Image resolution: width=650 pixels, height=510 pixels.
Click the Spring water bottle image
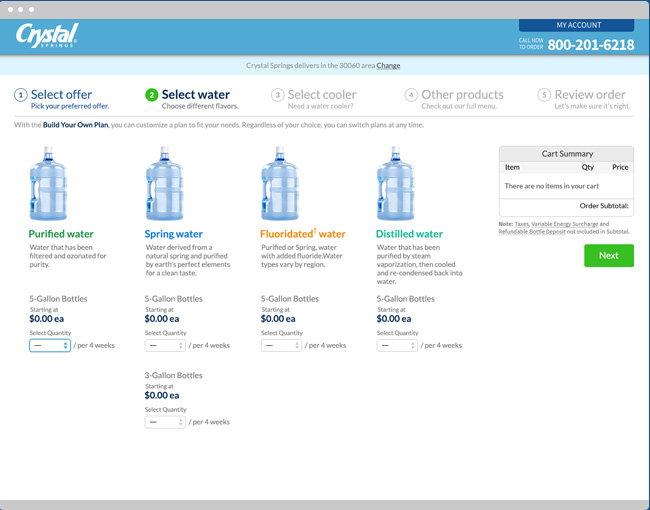click(x=165, y=183)
